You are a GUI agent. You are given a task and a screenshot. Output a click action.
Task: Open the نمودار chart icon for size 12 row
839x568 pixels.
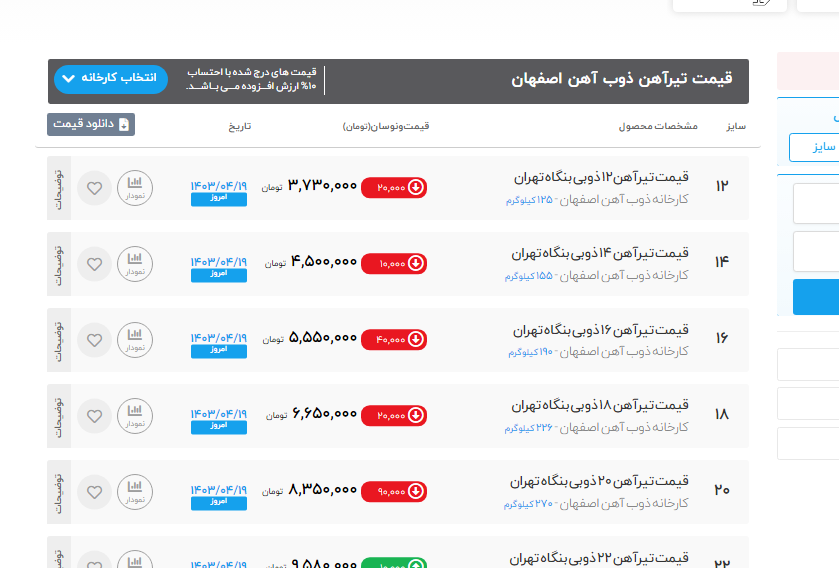click(135, 188)
